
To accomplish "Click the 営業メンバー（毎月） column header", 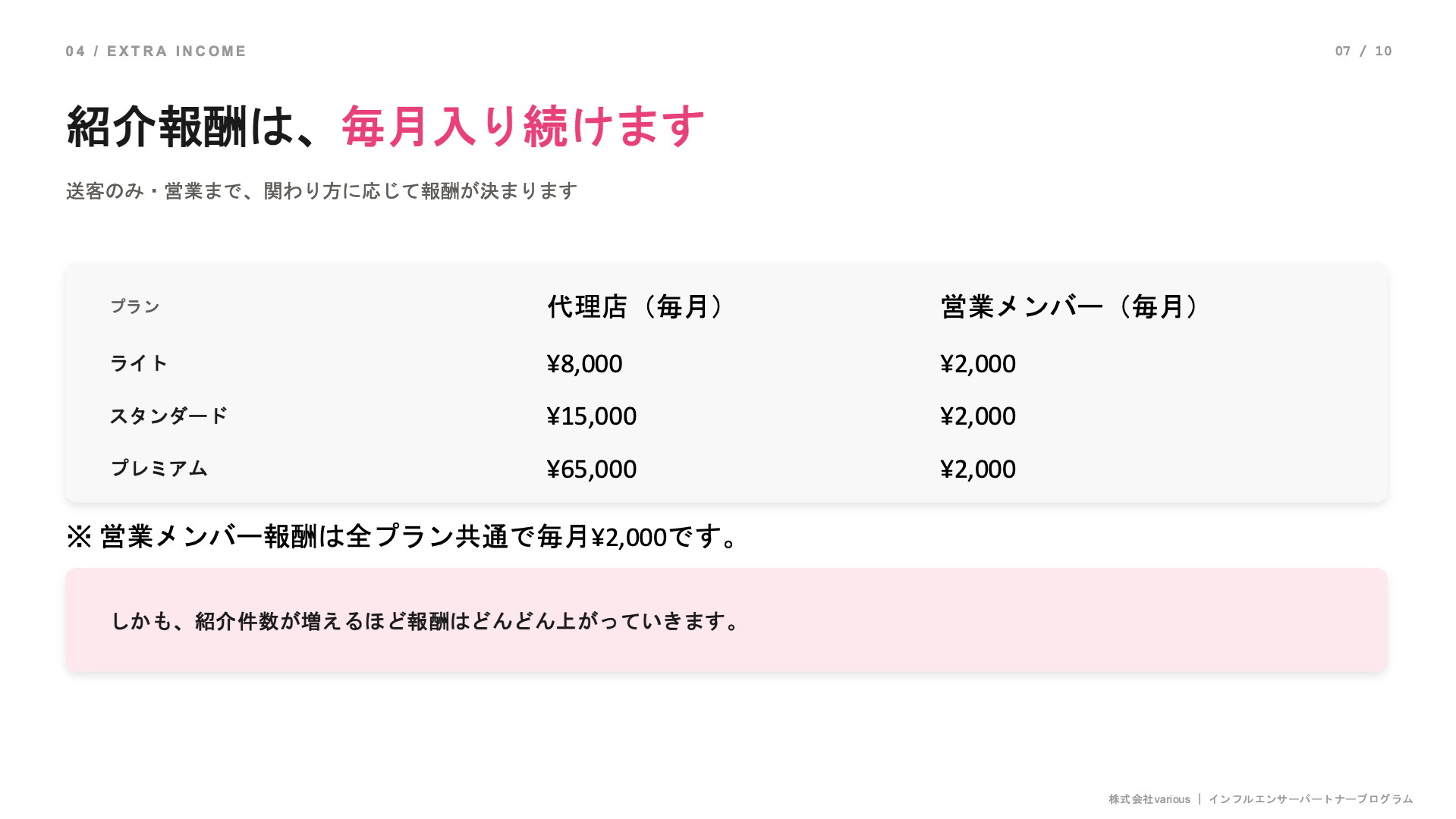I will [1069, 306].
